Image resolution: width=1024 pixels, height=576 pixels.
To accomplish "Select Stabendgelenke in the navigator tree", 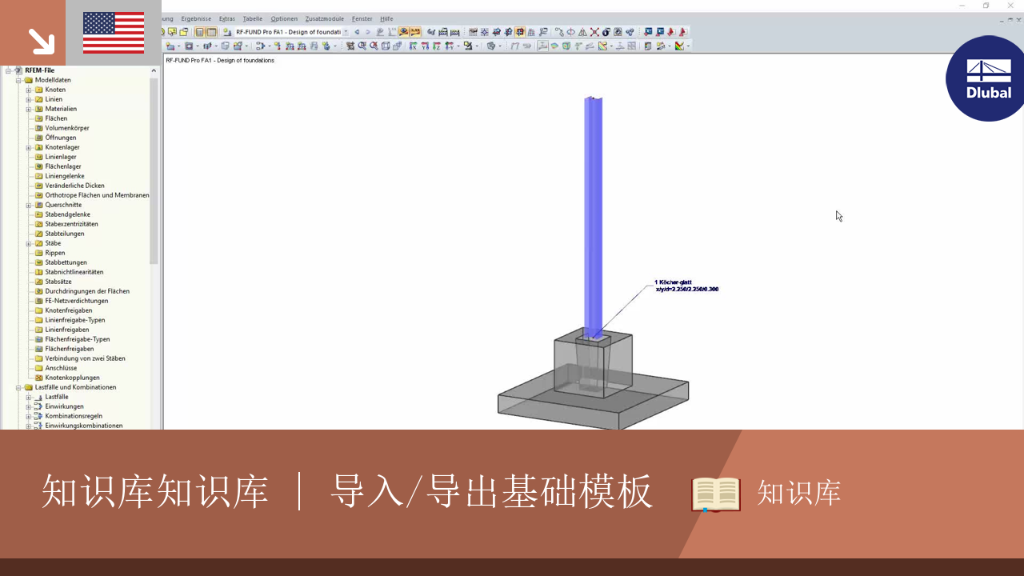I will pos(67,214).
